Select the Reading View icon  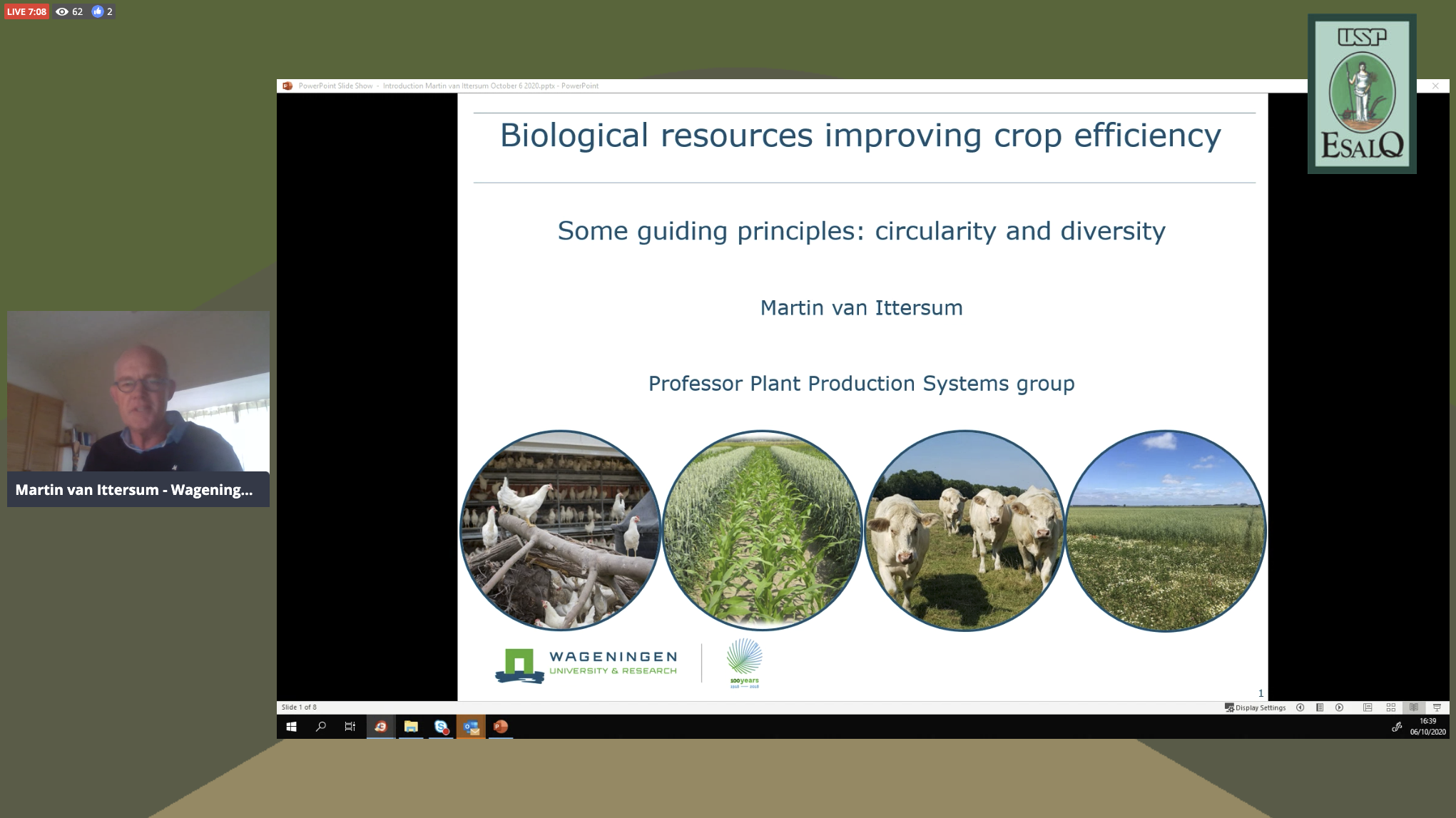[x=1413, y=707]
